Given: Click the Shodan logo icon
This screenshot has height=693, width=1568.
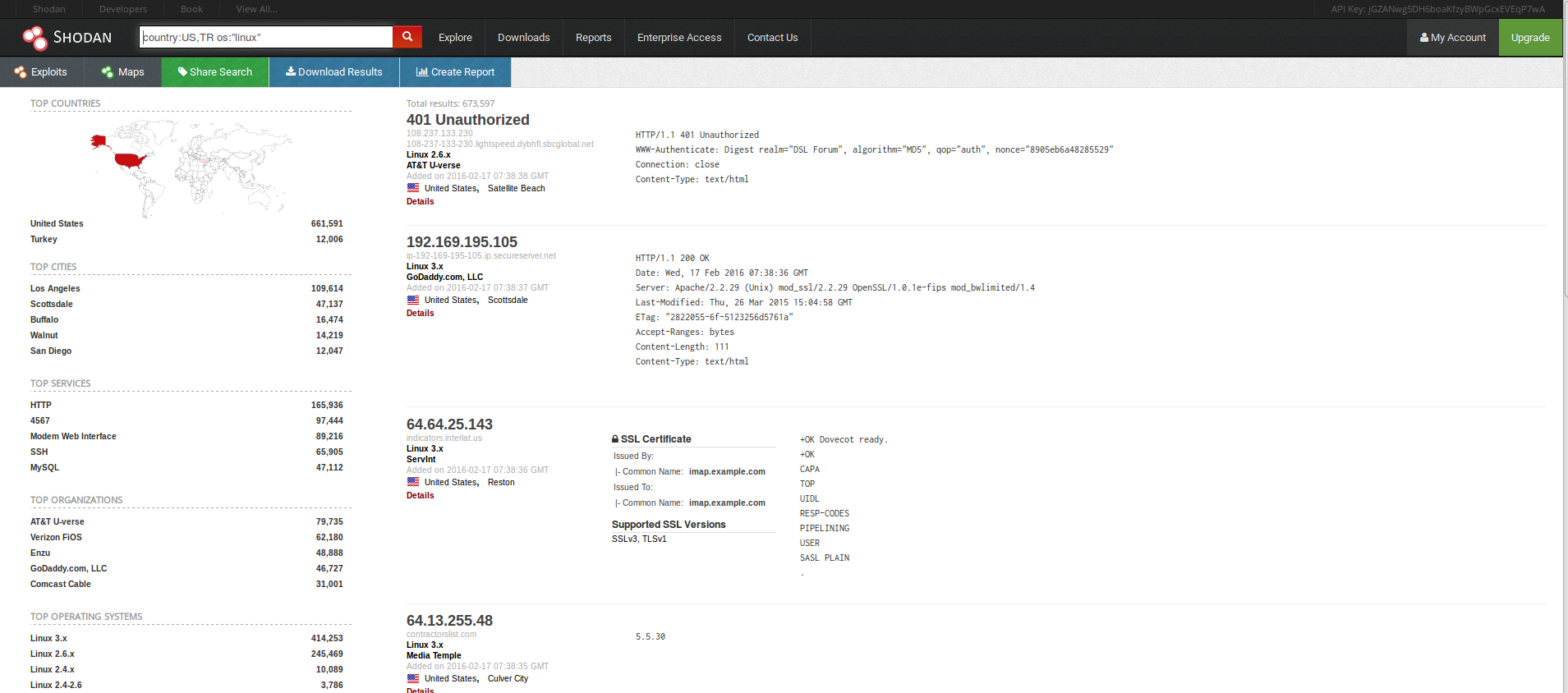Looking at the screenshot, I should [x=35, y=38].
